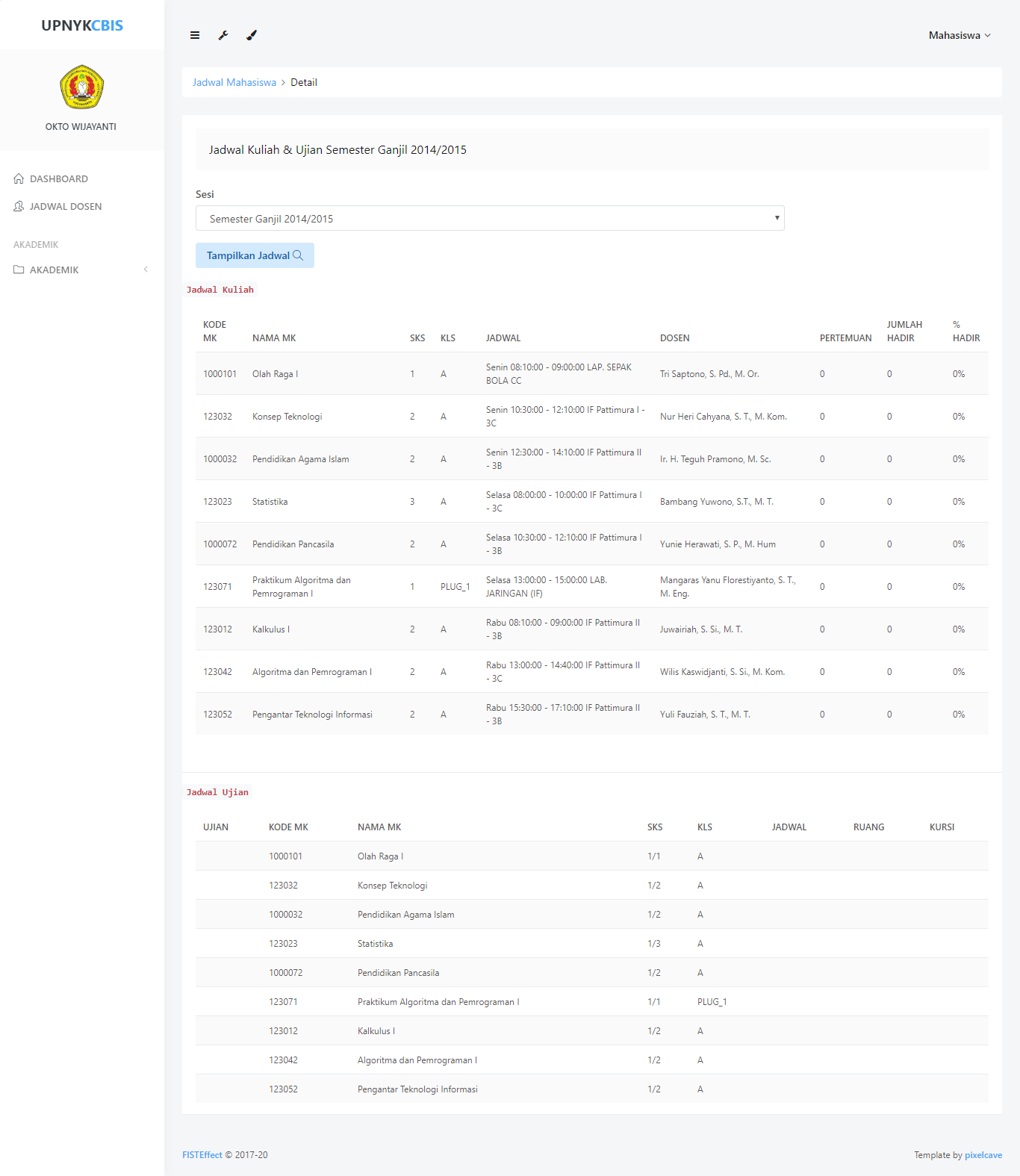Click the university logo avatar
The image size is (1020, 1176).
click(x=81, y=87)
